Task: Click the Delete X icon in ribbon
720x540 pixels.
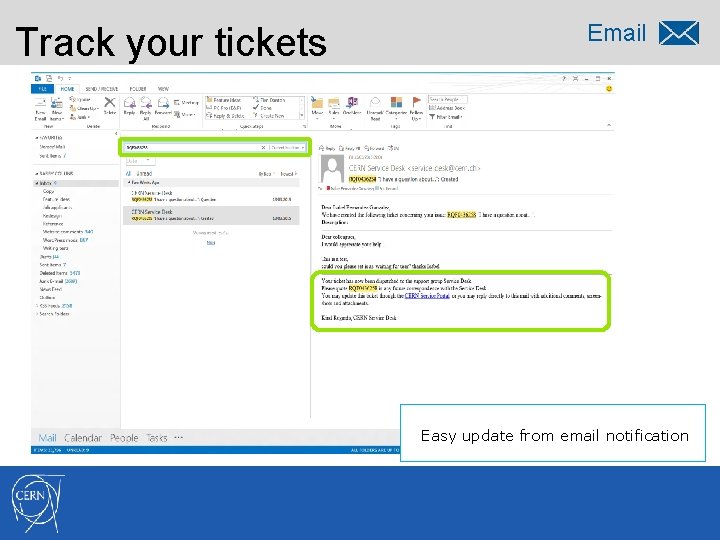Action: (109, 102)
